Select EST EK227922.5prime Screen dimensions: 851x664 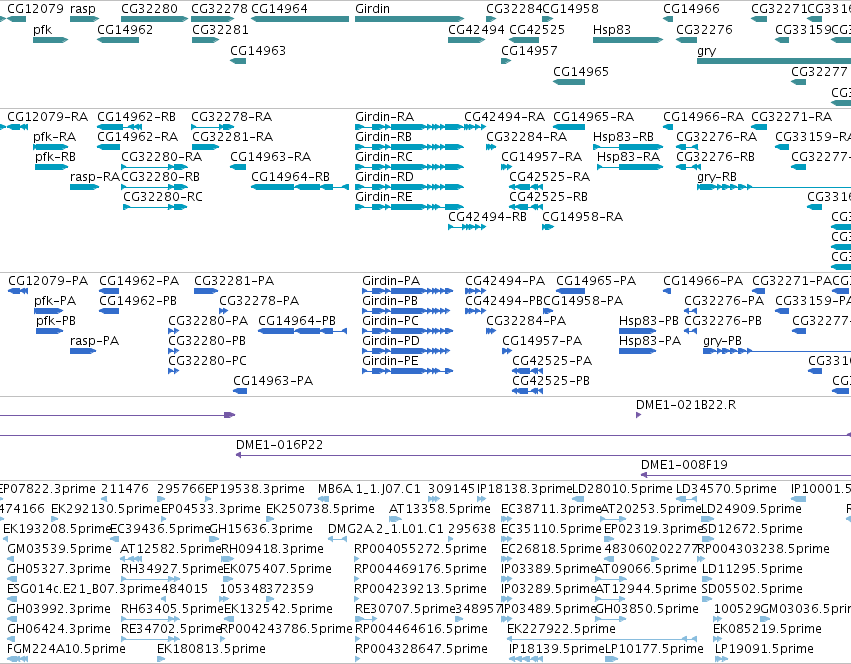coord(561,629)
